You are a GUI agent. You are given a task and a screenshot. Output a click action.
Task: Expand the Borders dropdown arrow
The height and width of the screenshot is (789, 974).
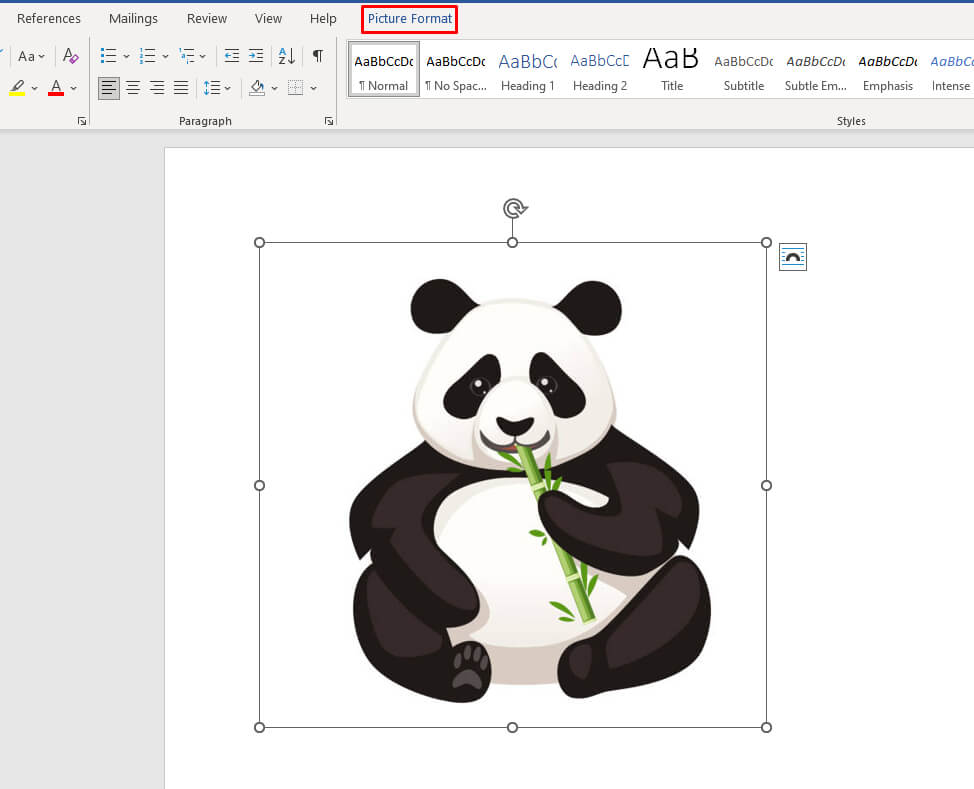pos(313,88)
